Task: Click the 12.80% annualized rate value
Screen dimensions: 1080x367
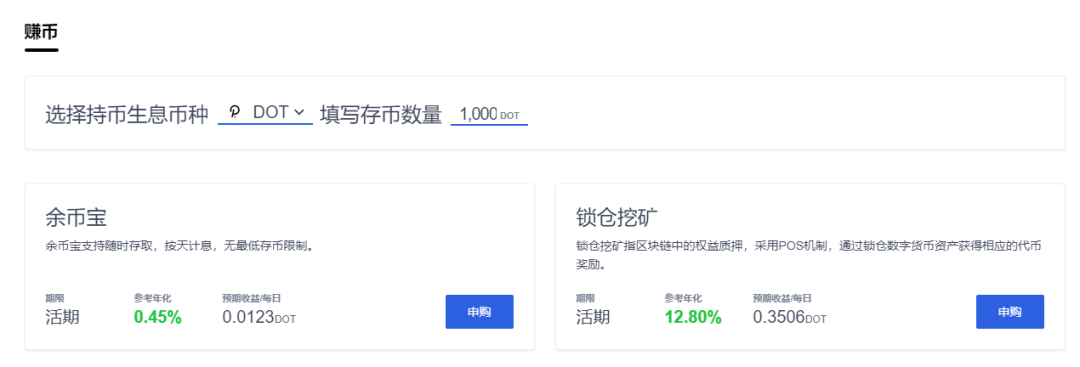Action: click(693, 317)
